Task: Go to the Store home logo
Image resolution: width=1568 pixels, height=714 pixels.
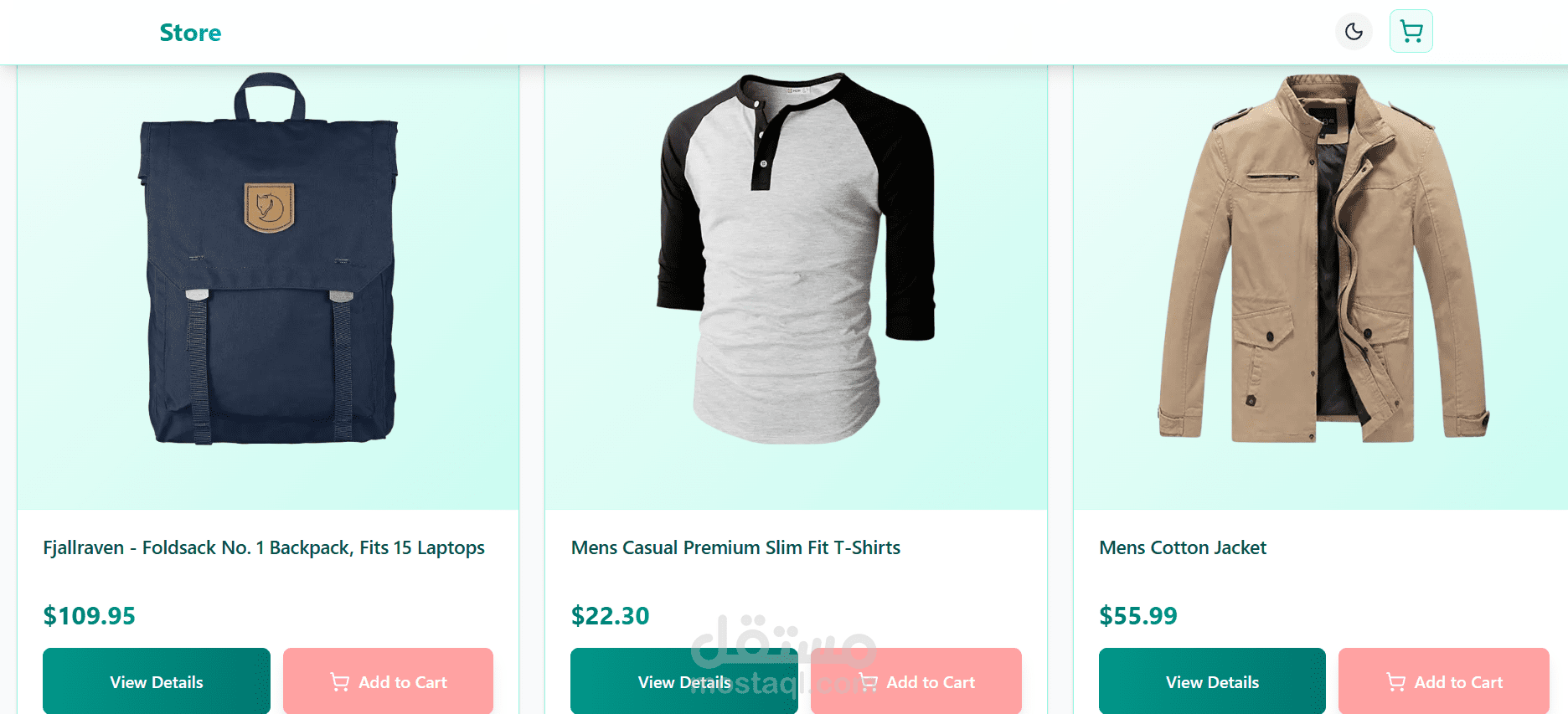Action: [190, 33]
